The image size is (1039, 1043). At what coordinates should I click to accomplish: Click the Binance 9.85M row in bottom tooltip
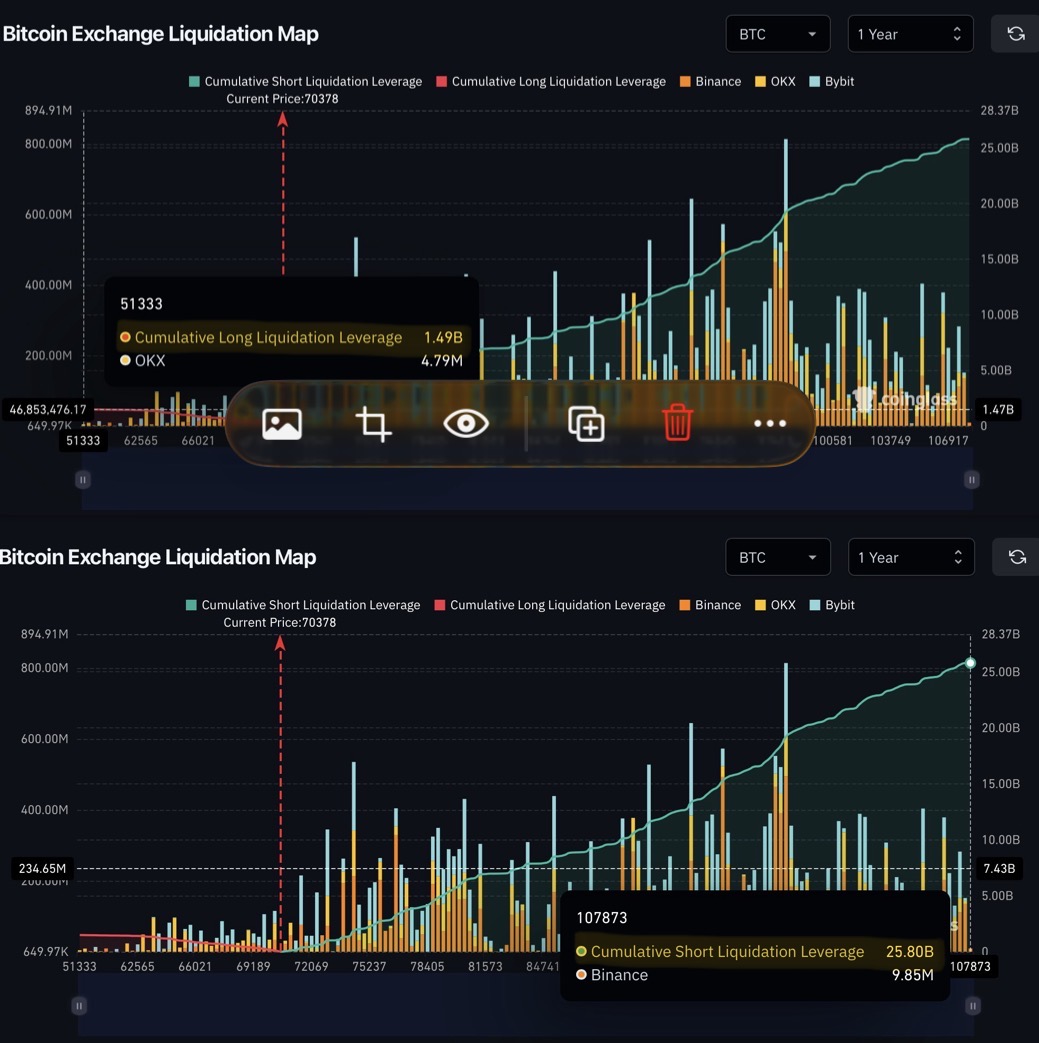pyautogui.click(x=754, y=974)
